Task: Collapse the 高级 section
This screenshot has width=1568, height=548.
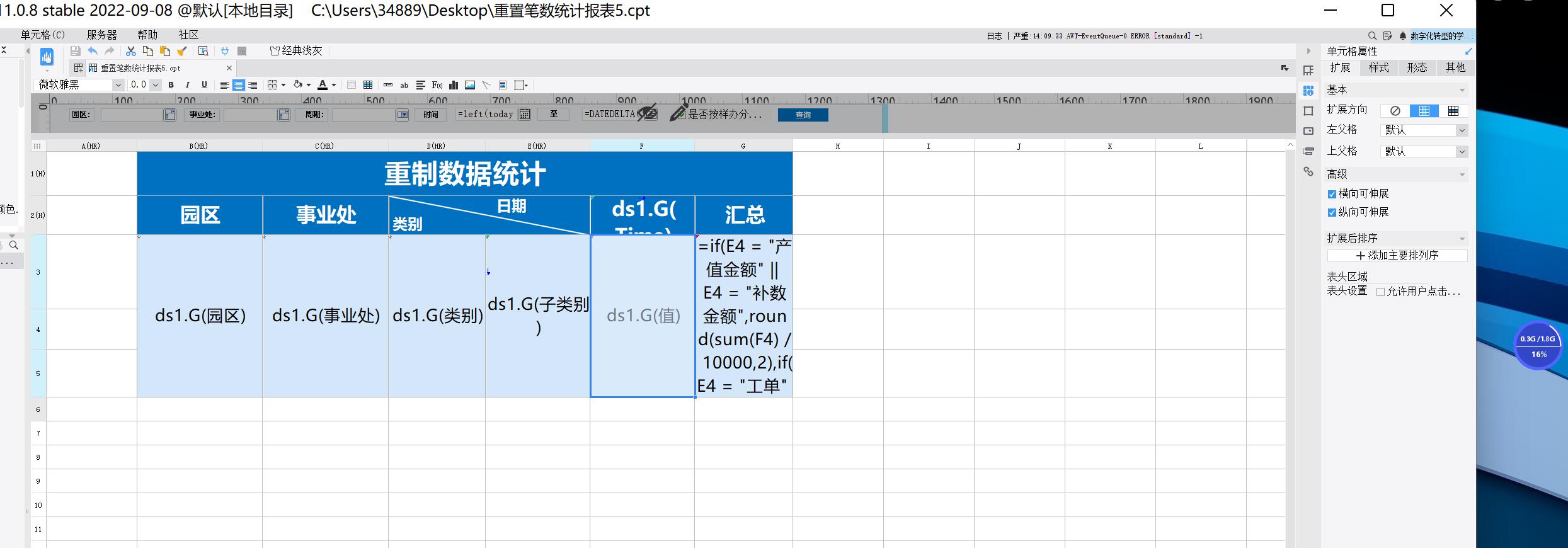Action: click(x=1462, y=174)
